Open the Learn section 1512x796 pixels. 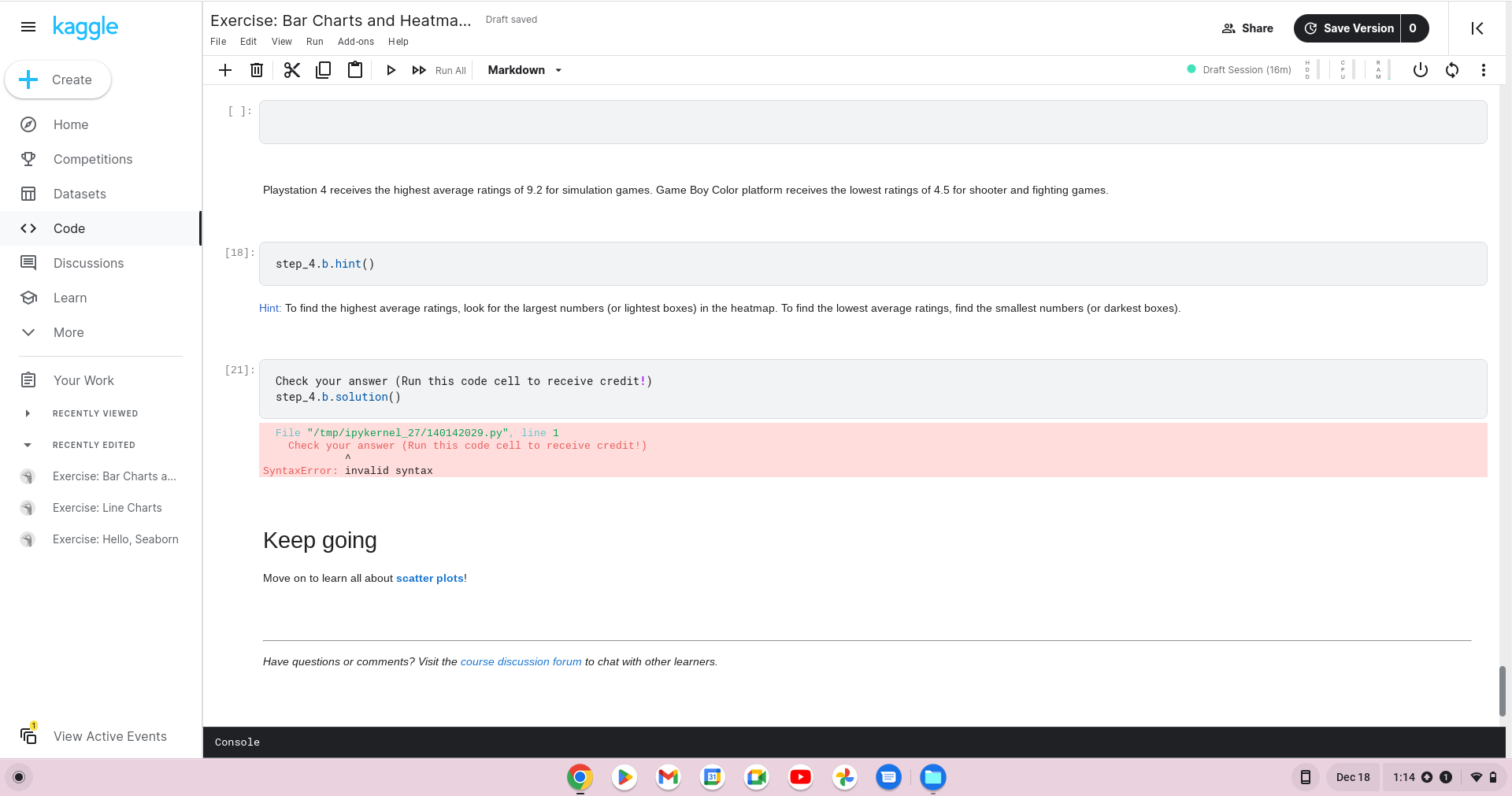(x=70, y=298)
